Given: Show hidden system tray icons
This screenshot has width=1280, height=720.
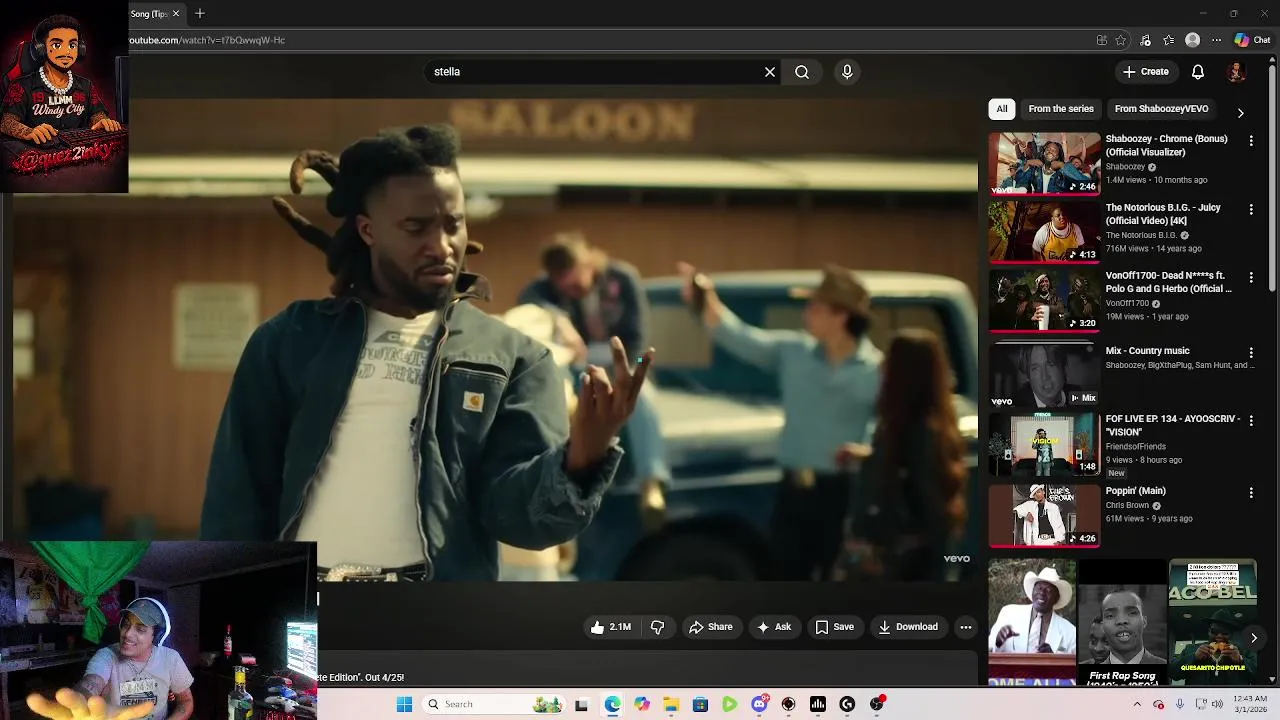Looking at the screenshot, I should (1137, 704).
